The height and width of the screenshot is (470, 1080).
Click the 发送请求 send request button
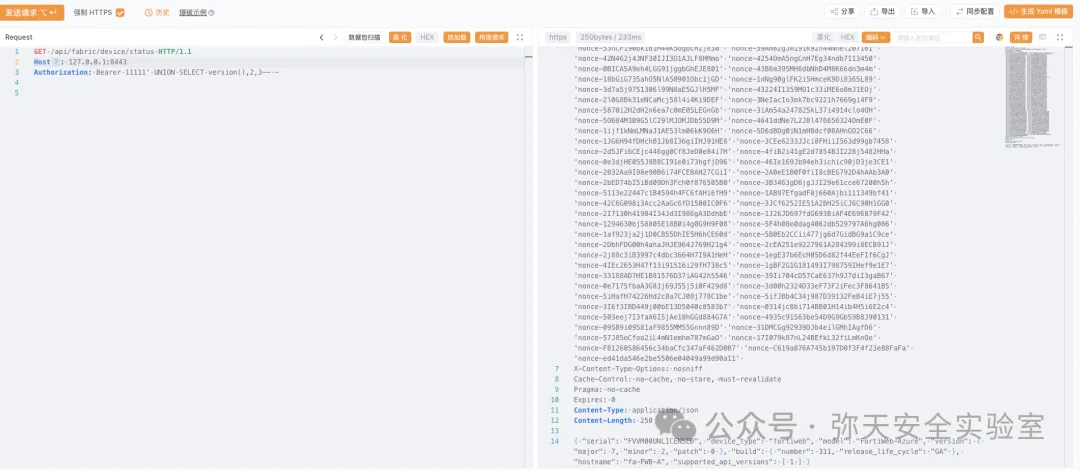(x=33, y=12)
